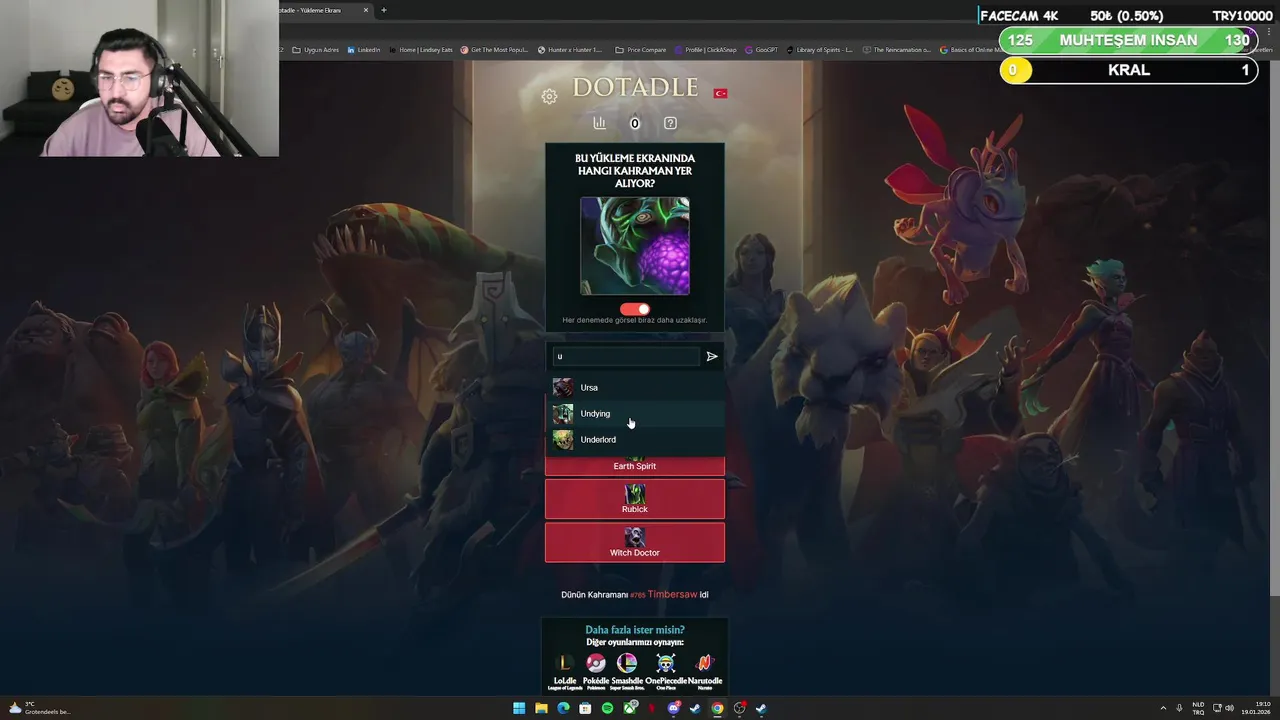Image resolution: width=1280 pixels, height=720 pixels.
Task: Click the DOTADLE logo title
Action: tap(635, 88)
